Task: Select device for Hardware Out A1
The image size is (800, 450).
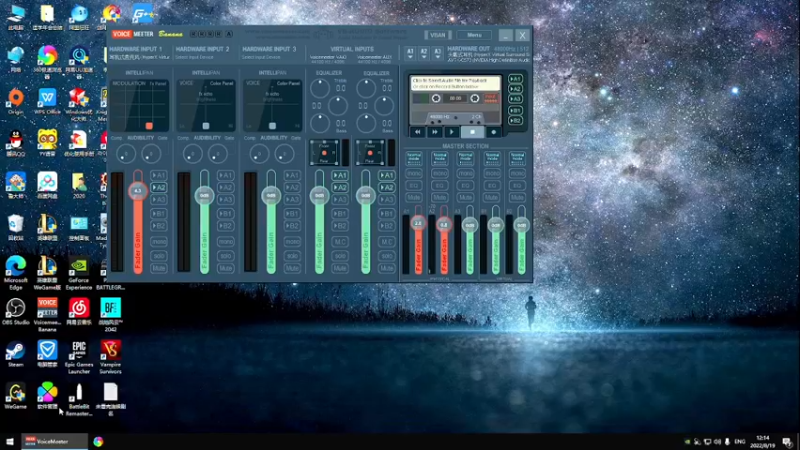Action: click(410, 53)
